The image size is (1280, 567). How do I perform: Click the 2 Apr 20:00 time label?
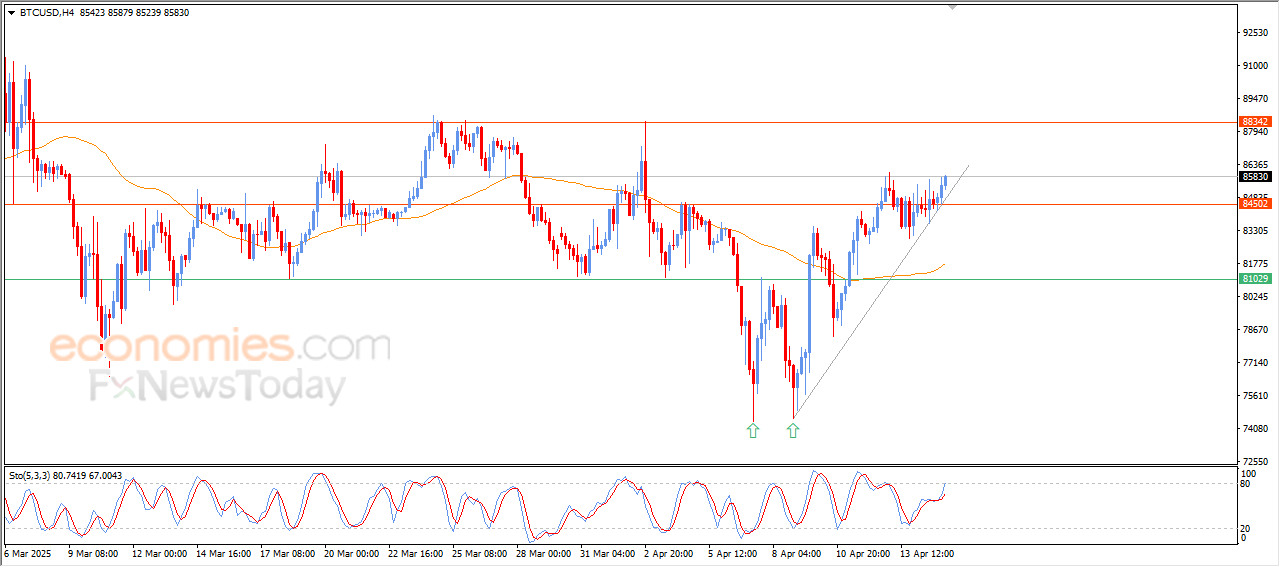pos(671,553)
